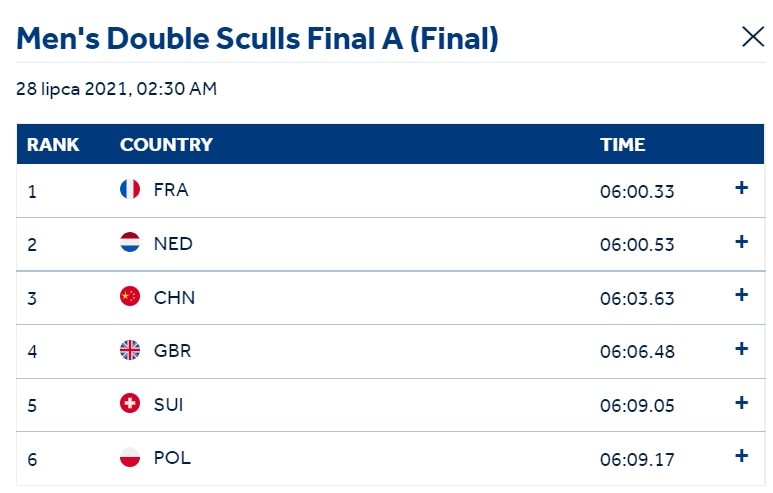The image size is (773, 493).
Task: Click the China flag icon
Action: [130, 296]
